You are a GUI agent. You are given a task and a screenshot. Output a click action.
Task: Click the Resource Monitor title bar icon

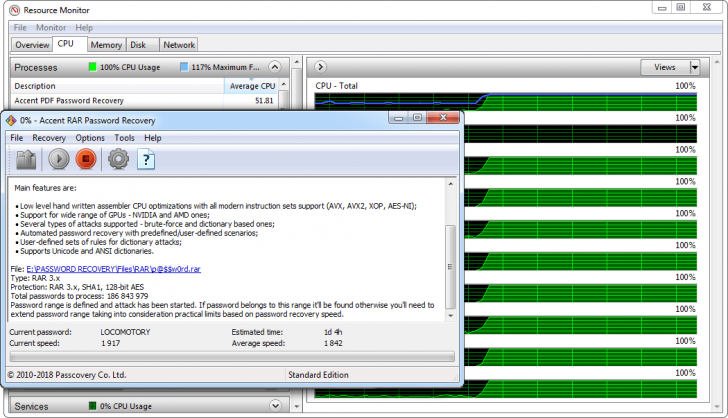[14, 10]
